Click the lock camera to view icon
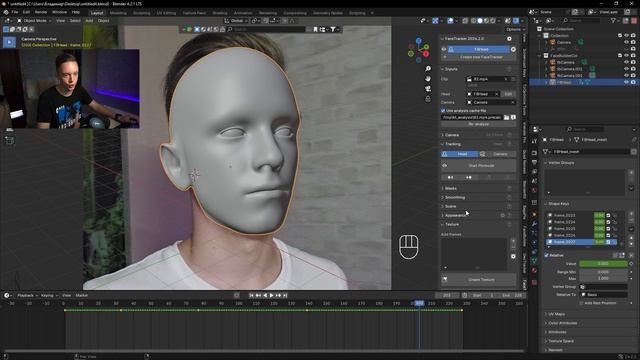The height and width of the screenshot is (360, 640). click(428, 99)
